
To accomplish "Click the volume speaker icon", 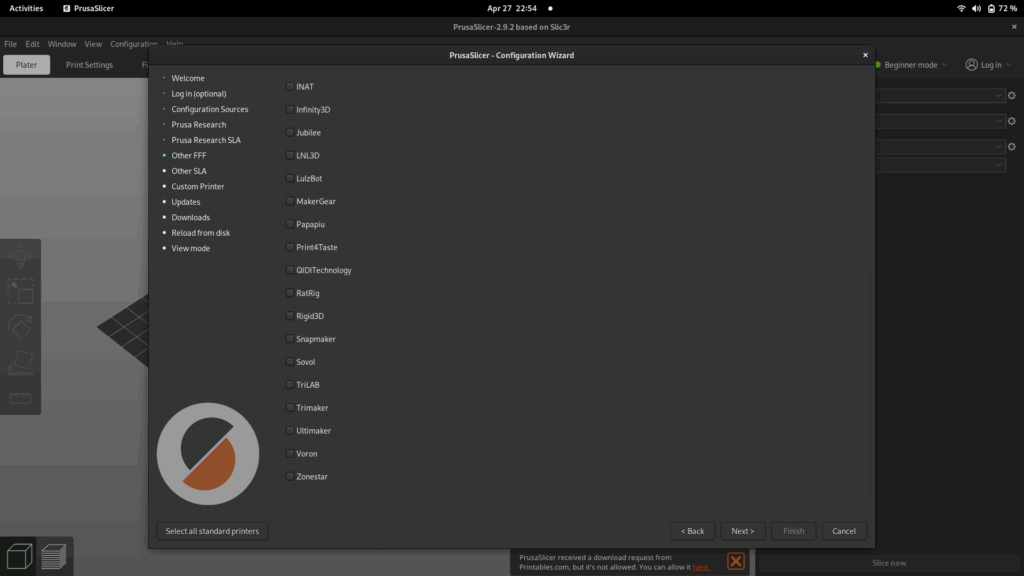I will click(976, 8).
